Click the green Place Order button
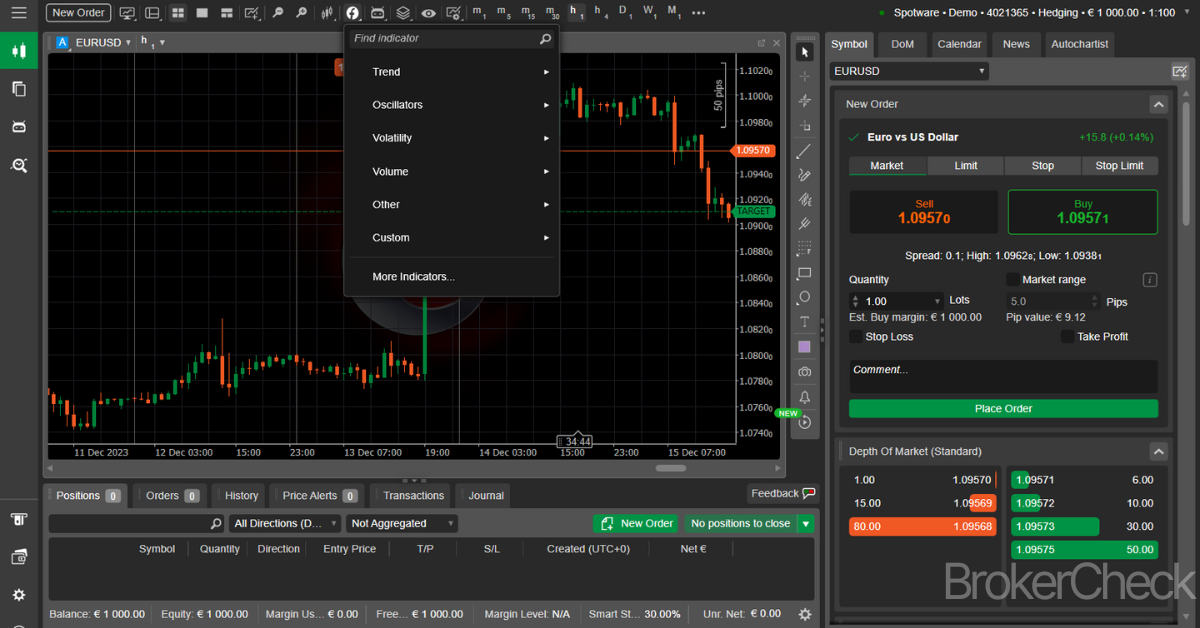Image resolution: width=1200 pixels, height=628 pixels. [x=1003, y=408]
